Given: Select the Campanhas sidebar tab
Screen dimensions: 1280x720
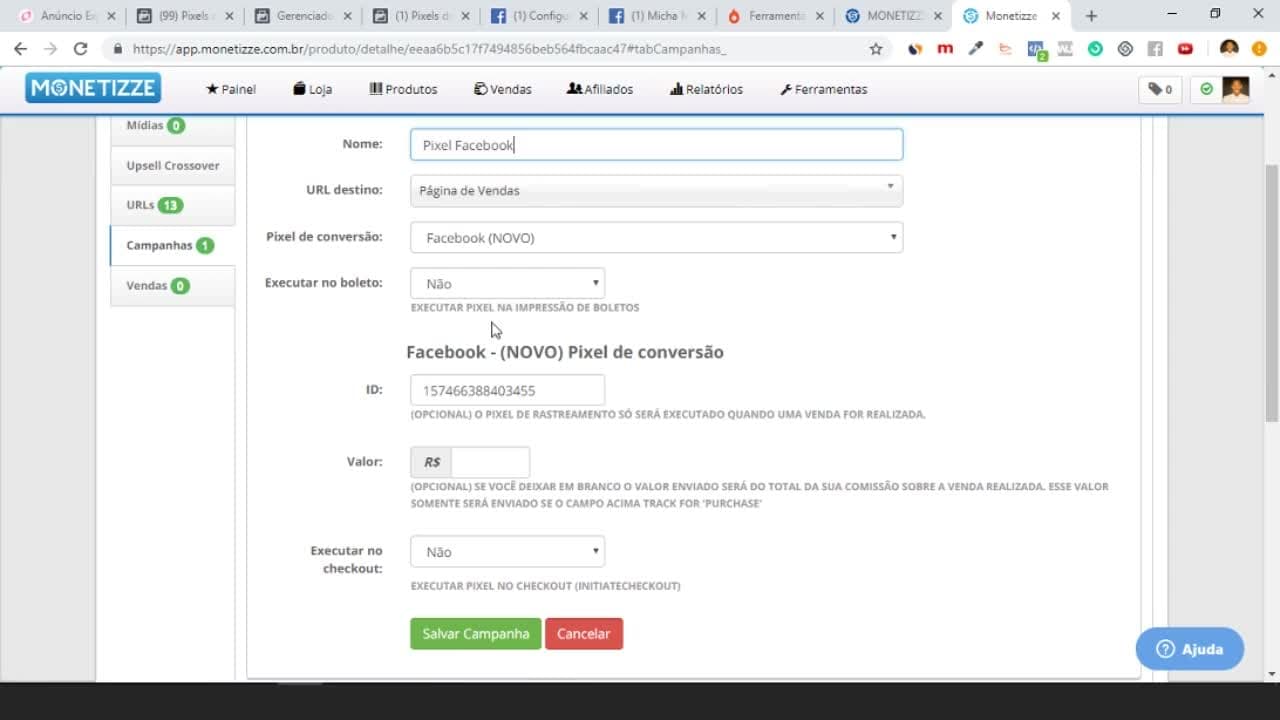Looking at the screenshot, I should [x=172, y=245].
